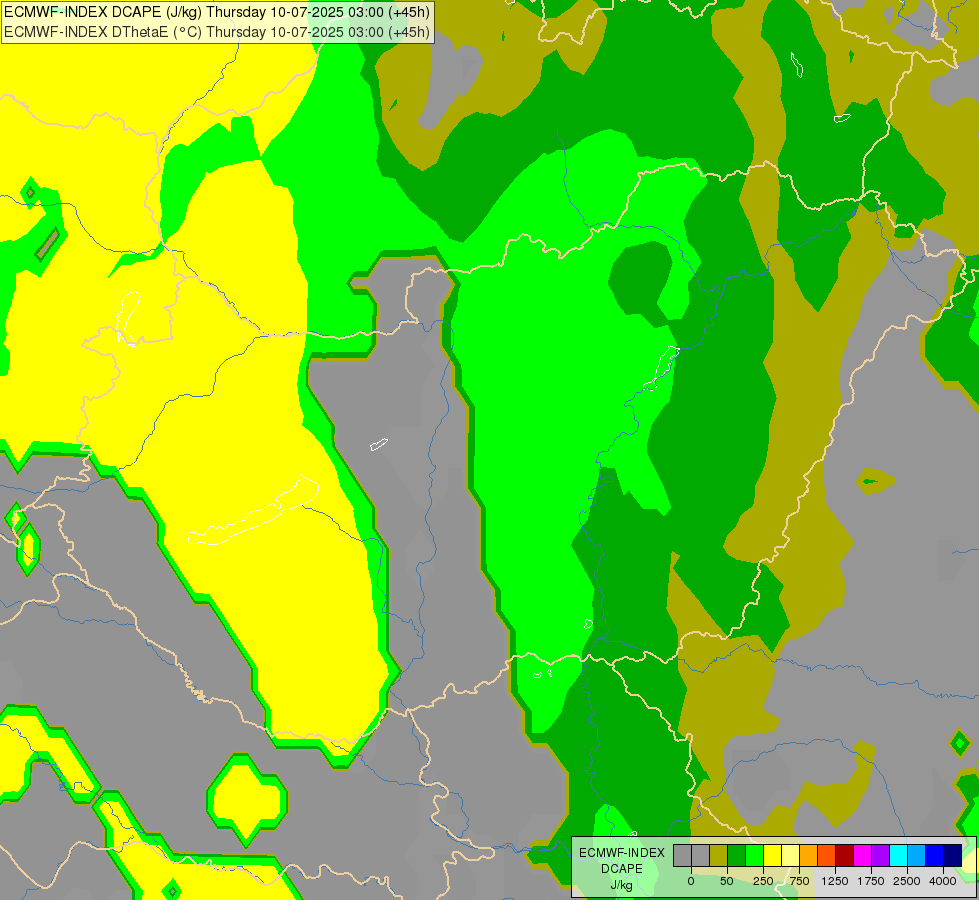
Task: Click the legend value 750
Action: 799,881
